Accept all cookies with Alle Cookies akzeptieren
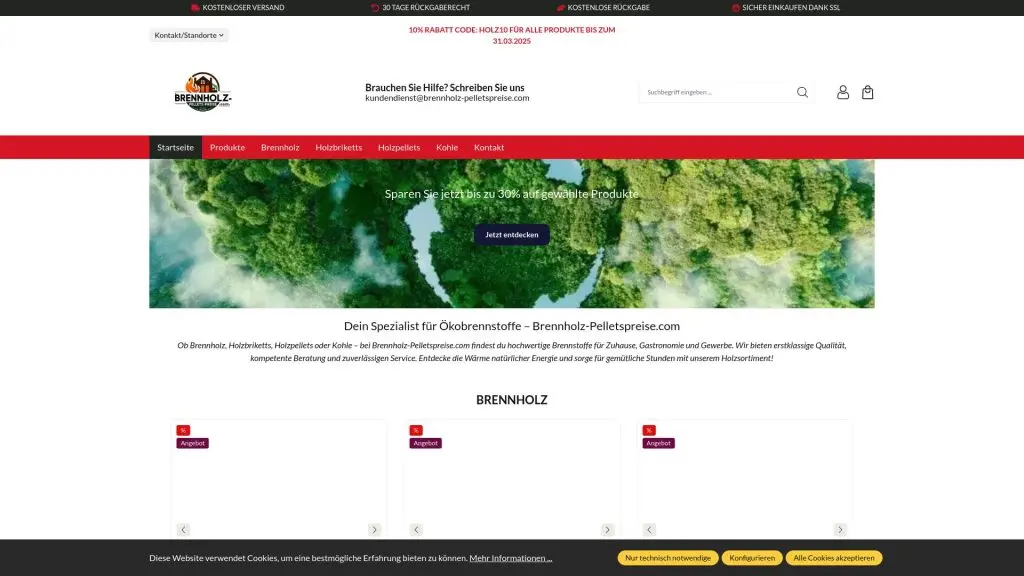The height and width of the screenshot is (576, 1024). [833, 558]
